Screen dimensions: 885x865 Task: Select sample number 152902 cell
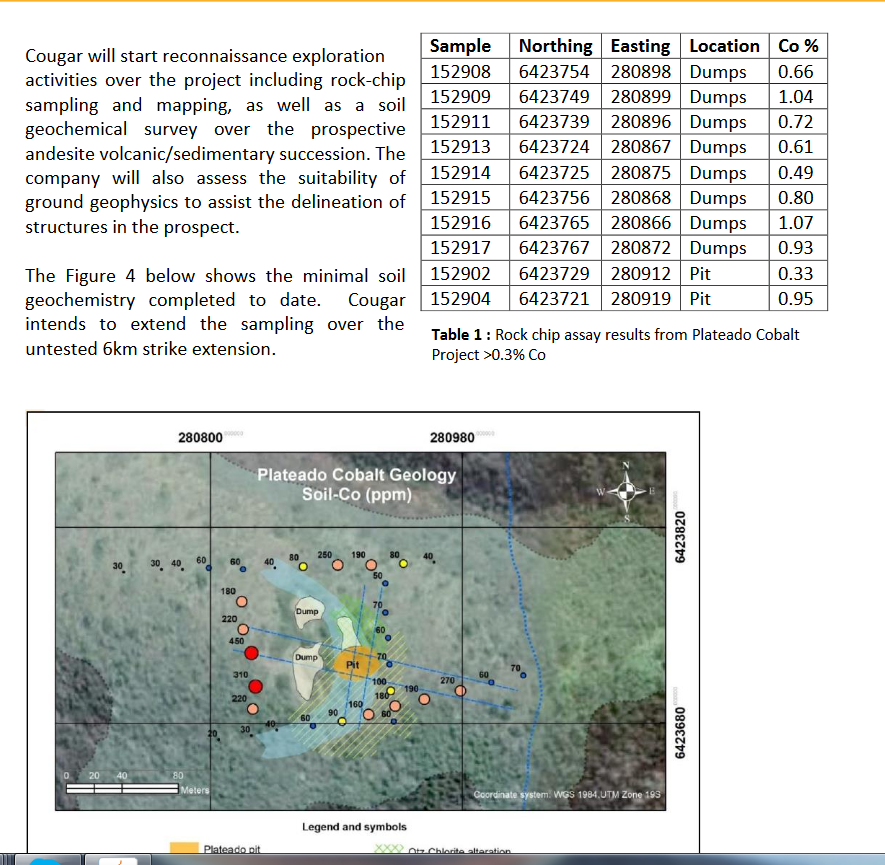pyautogui.click(x=465, y=273)
